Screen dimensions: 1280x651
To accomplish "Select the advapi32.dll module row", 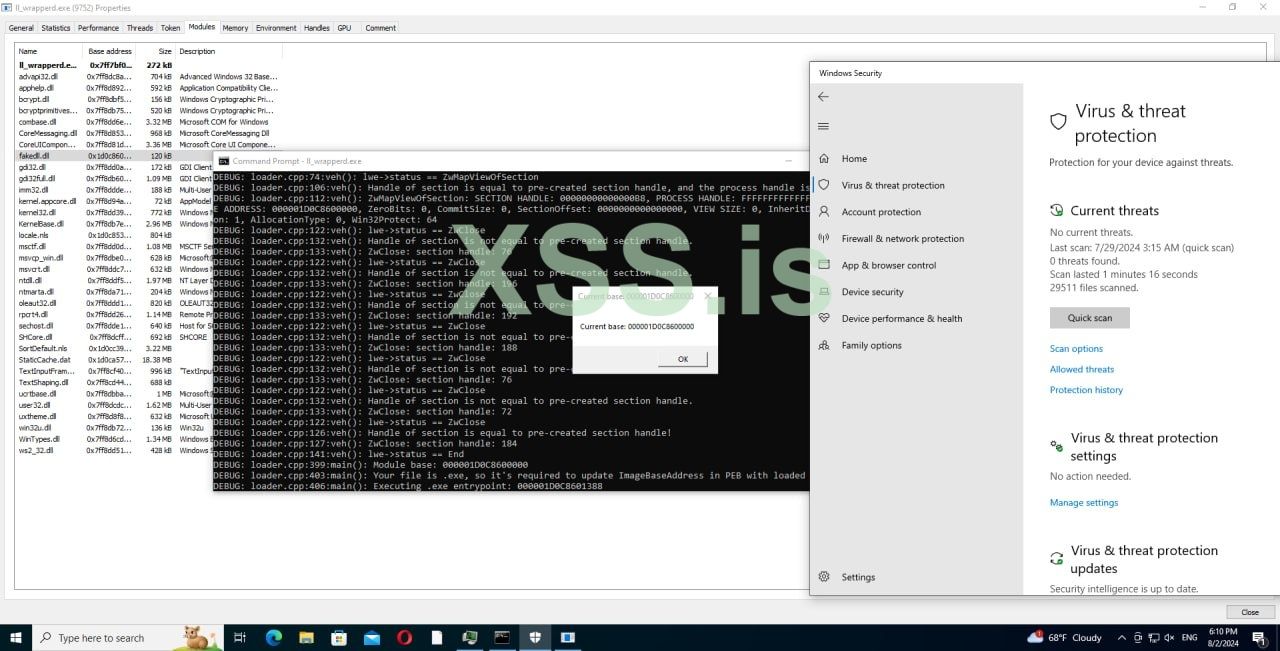I will click(x=148, y=76).
